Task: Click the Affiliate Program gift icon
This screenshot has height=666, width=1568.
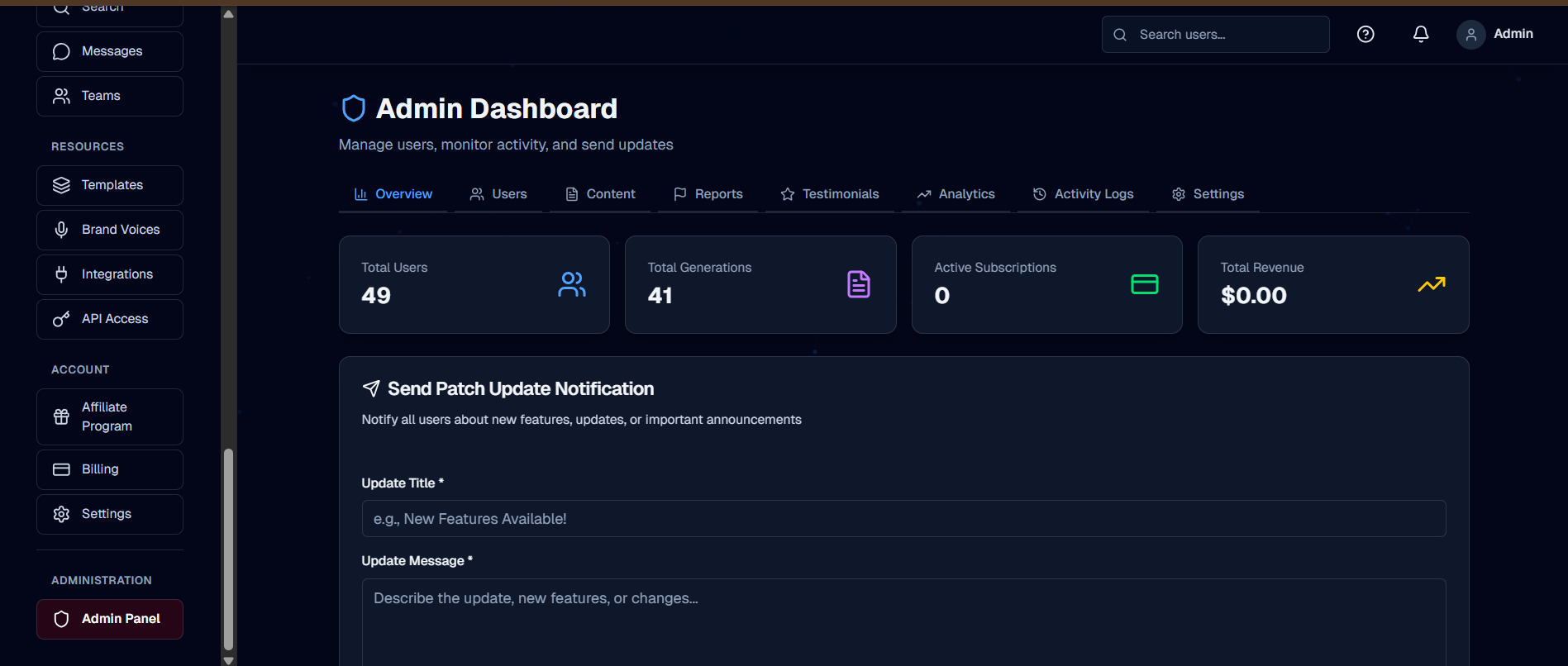Action: [61, 416]
